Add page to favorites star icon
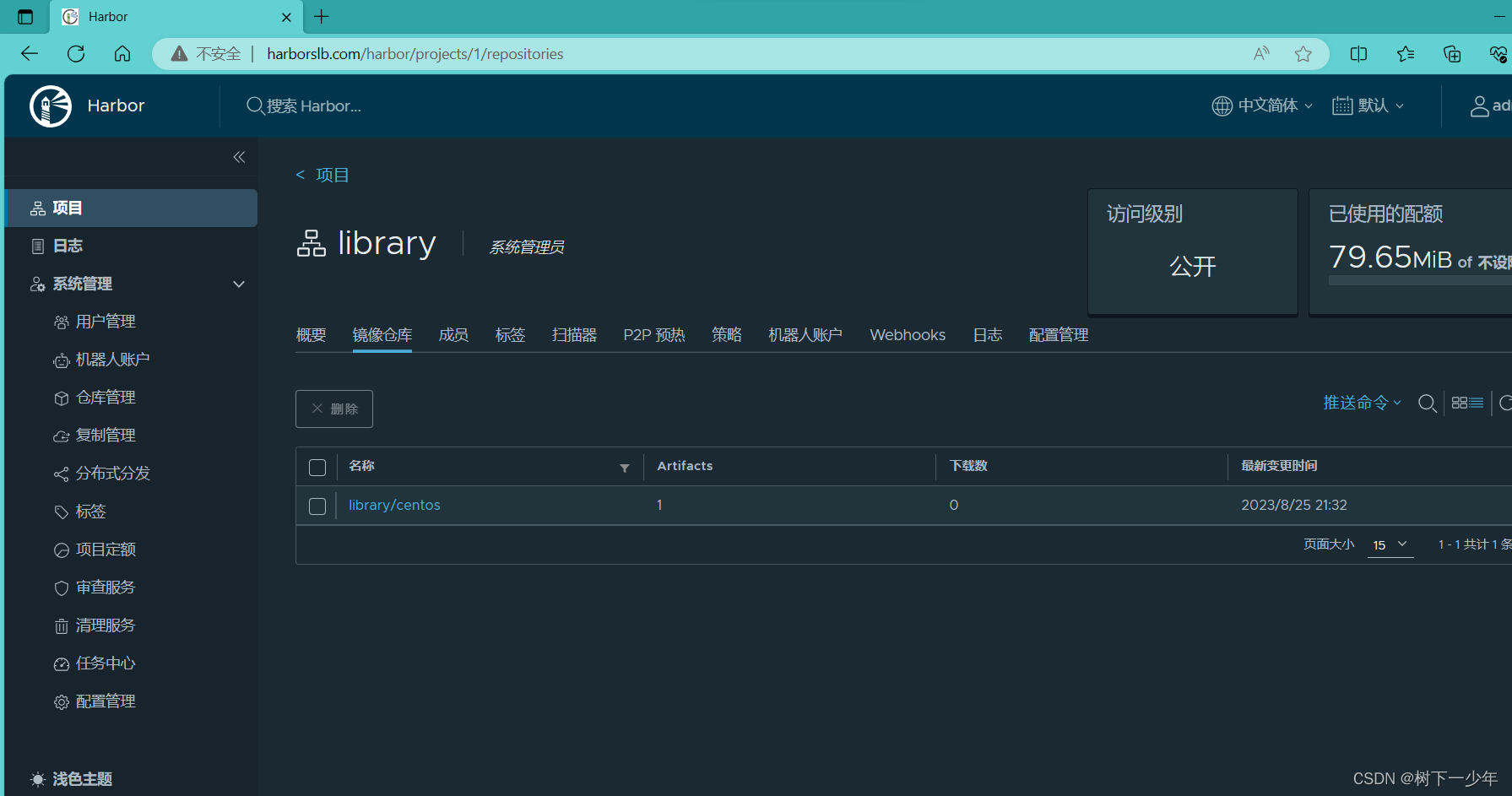The height and width of the screenshot is (796, 1512). (x=1303, y=54)
